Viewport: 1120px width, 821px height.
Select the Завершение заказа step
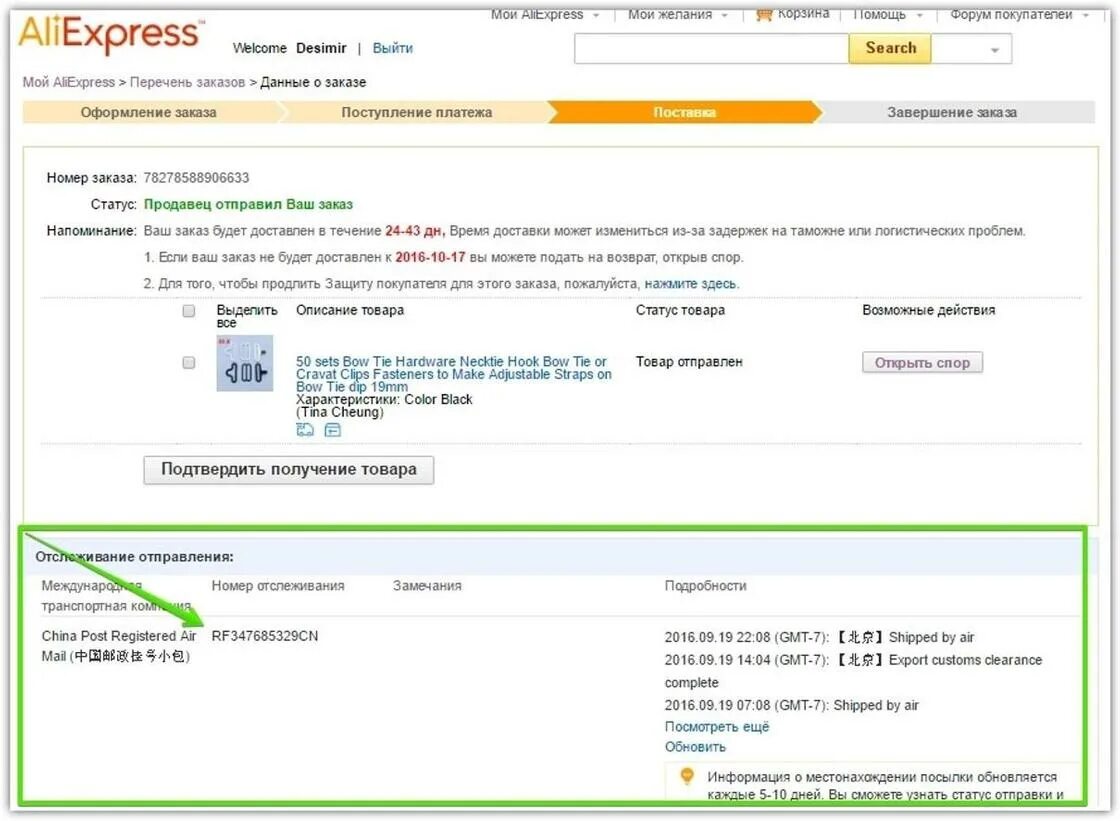coord(952,112)
